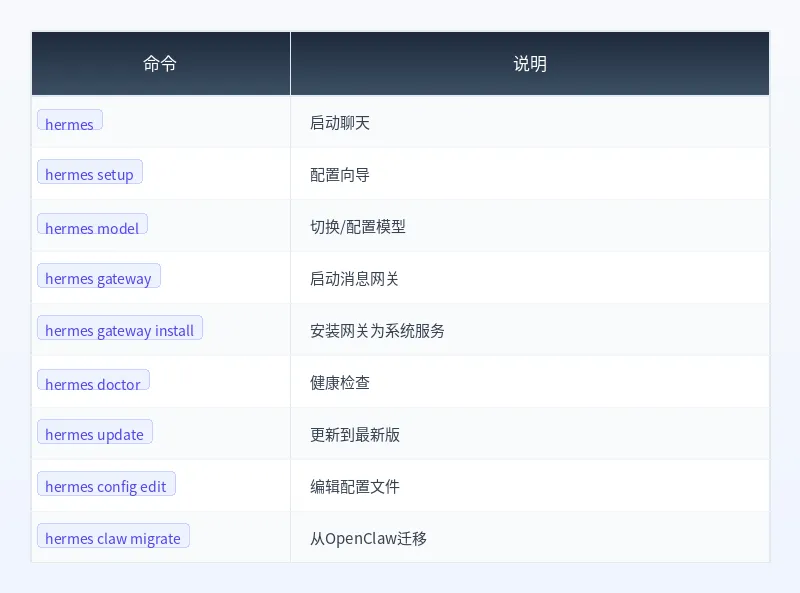Click the description 安装网关为系统服务
This screenshot has height=593, width=800.
[377, 331]
